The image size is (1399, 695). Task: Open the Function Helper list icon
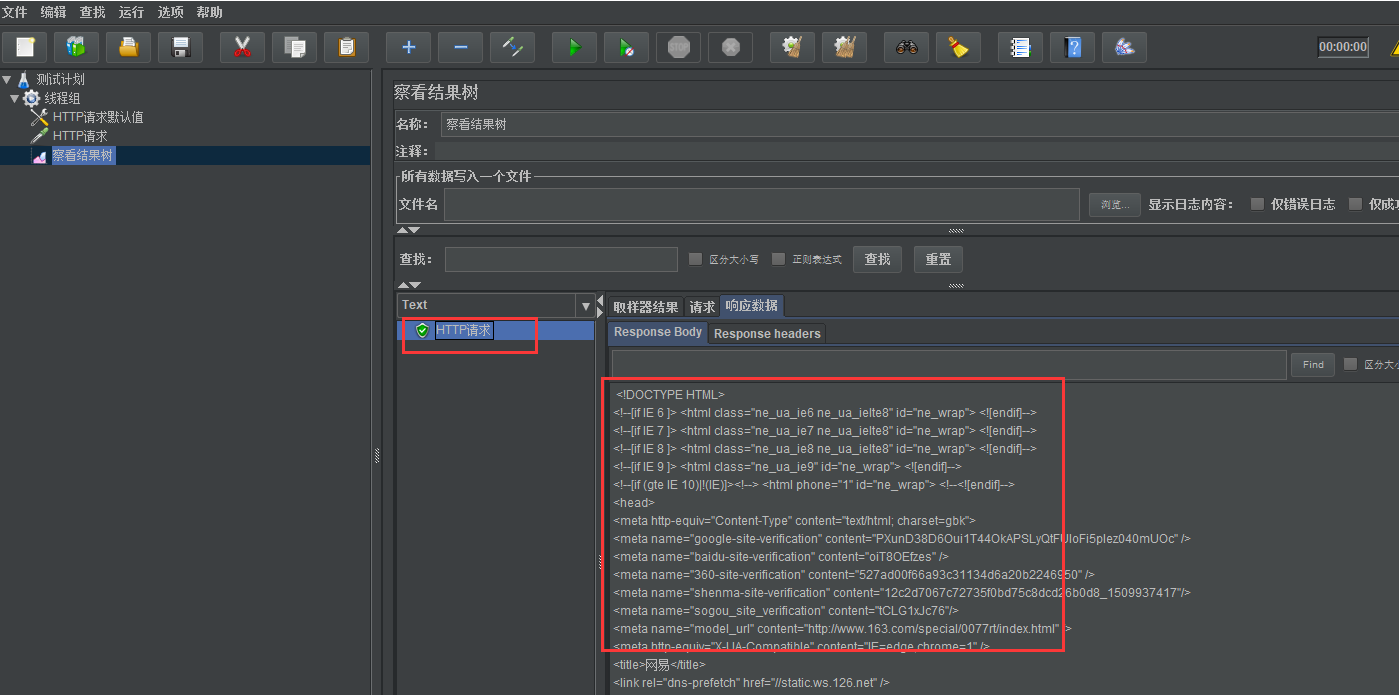pyautogui.click(x=1020, y=47)
